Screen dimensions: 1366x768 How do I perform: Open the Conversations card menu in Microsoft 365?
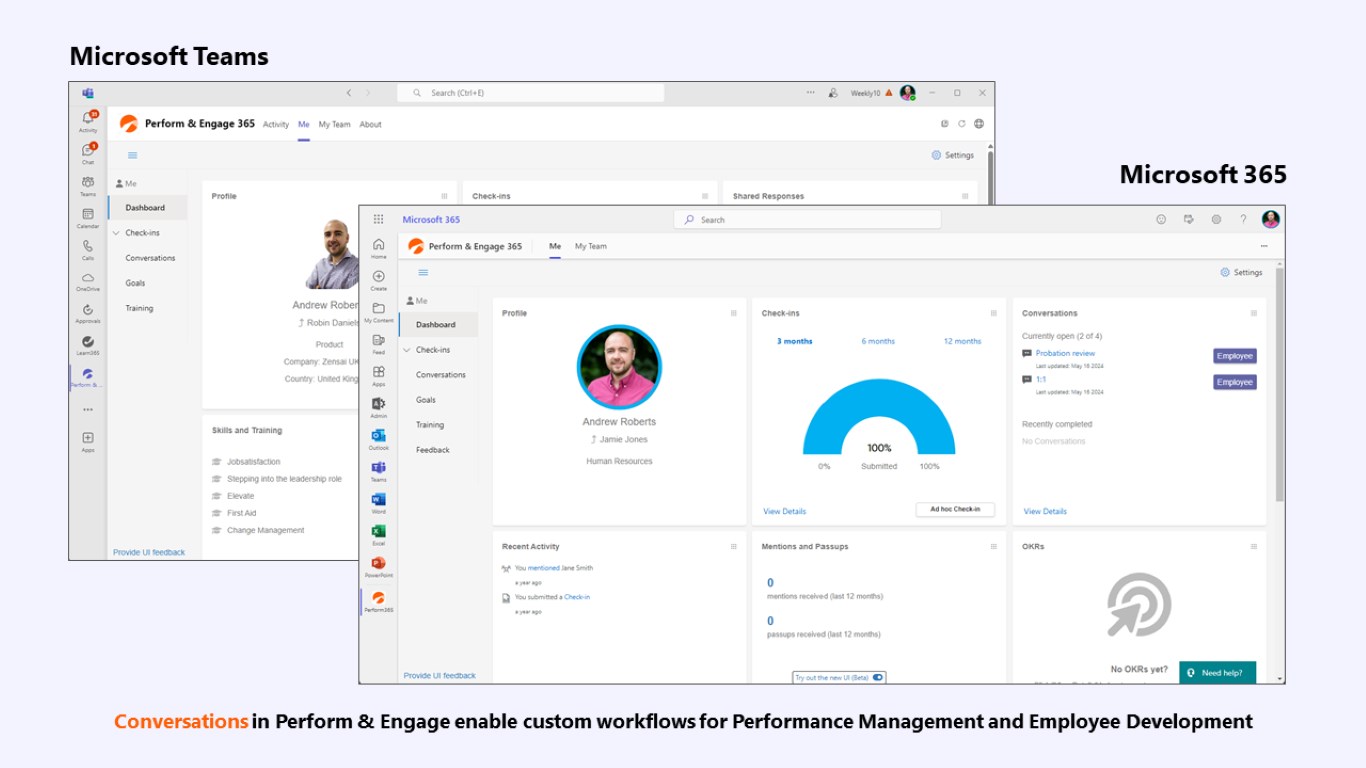pyautogui.click(x=1254, y=313)
